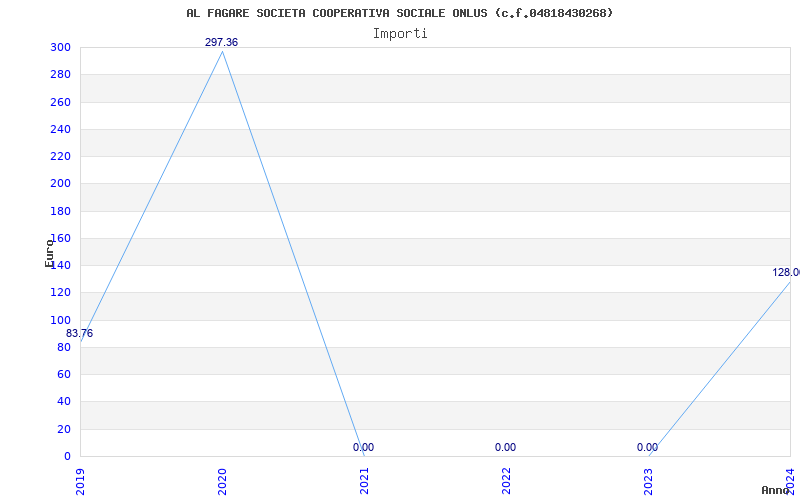
Task: Click the 297.36 data label
Action: point(221,42)
